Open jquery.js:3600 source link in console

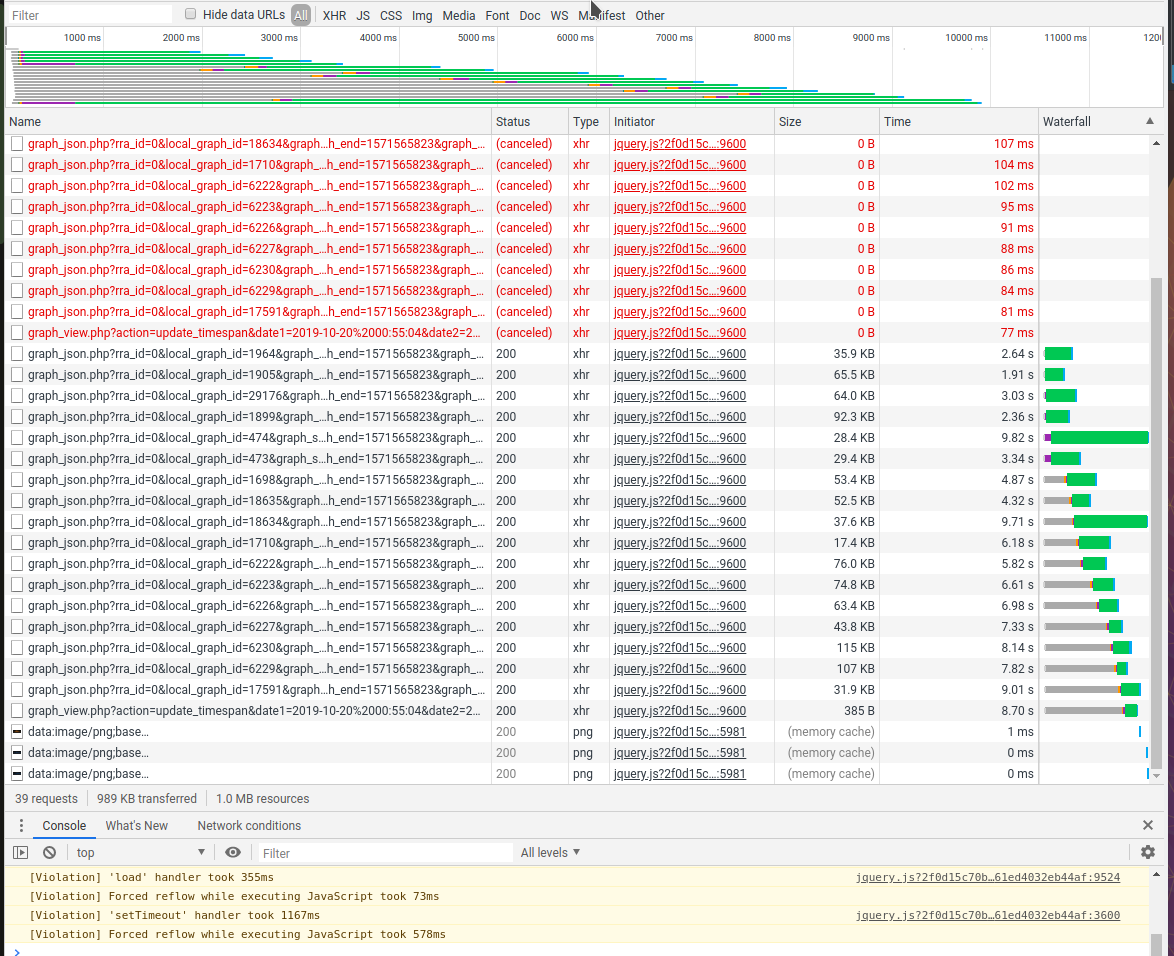[988, 915]
